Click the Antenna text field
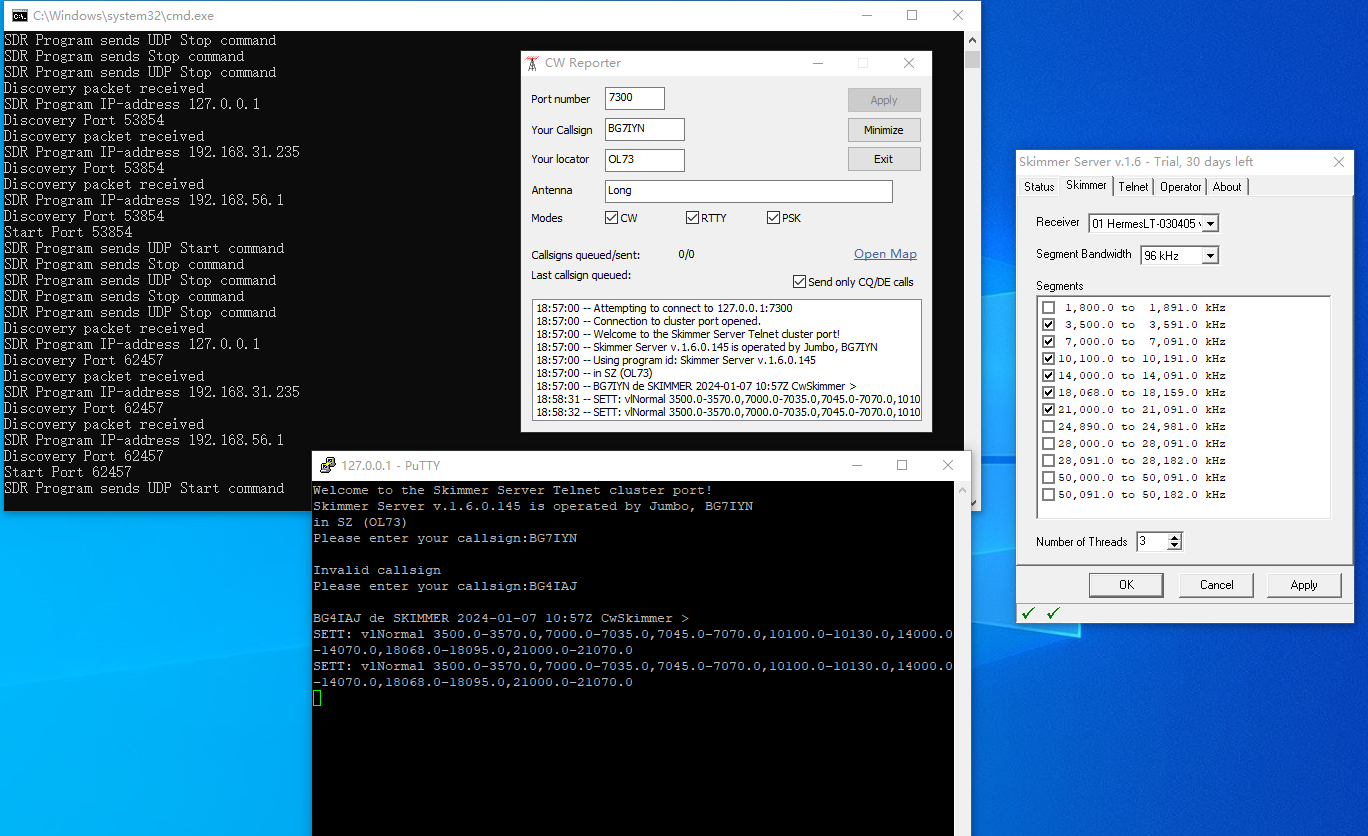This screenshot has width=1368, height=836. [x=748, y=190]
